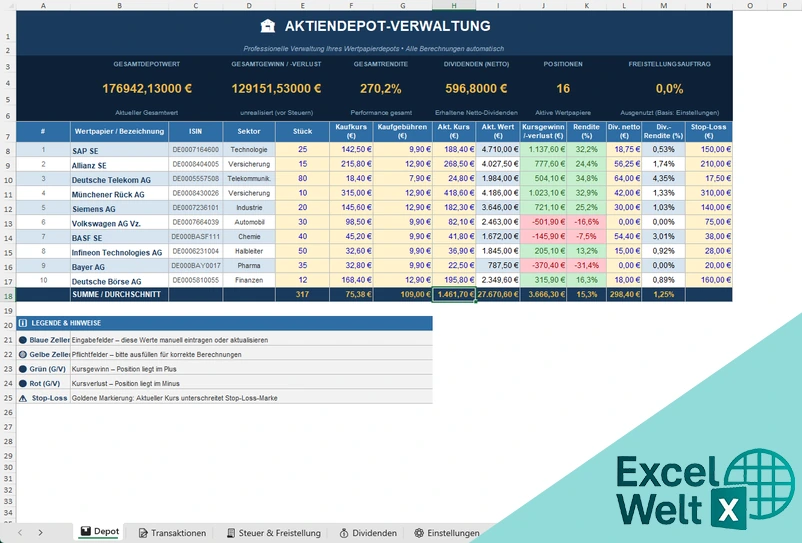
Task: Click the Kursgewinn/-verlust (€) header cell
Action: (543, 131)
